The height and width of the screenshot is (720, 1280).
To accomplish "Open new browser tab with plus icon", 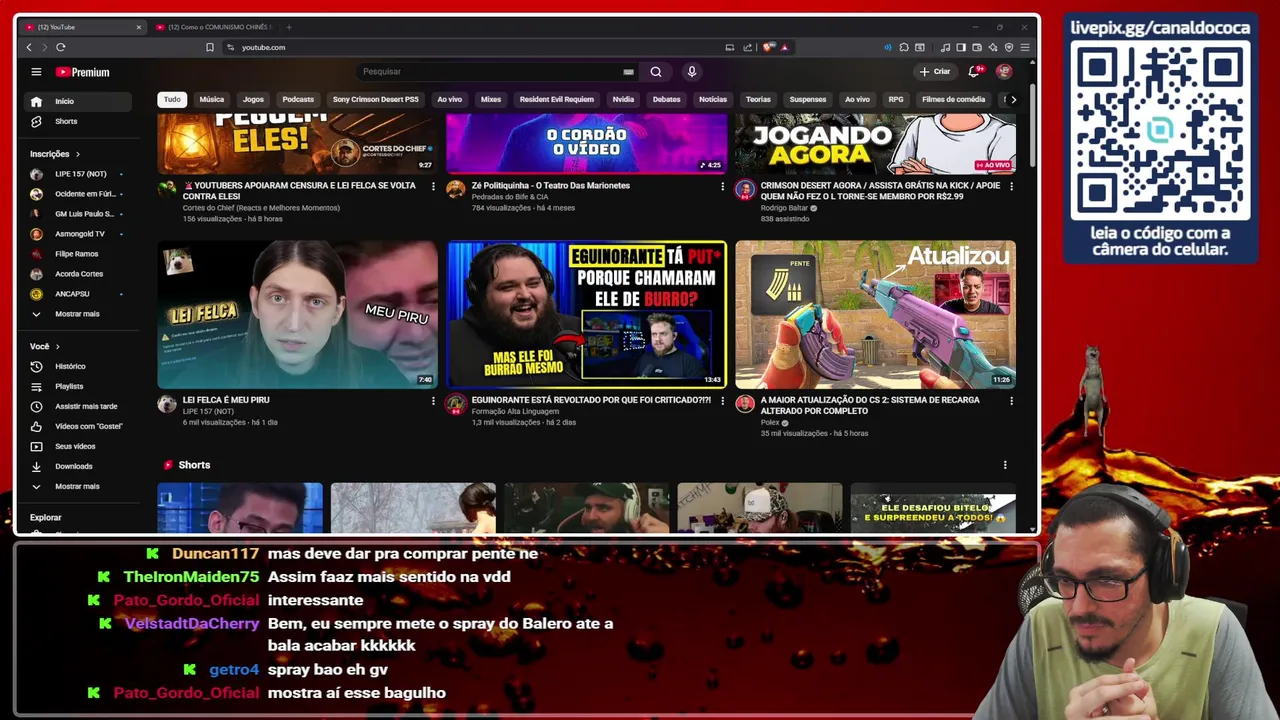I will click(289, 27).
